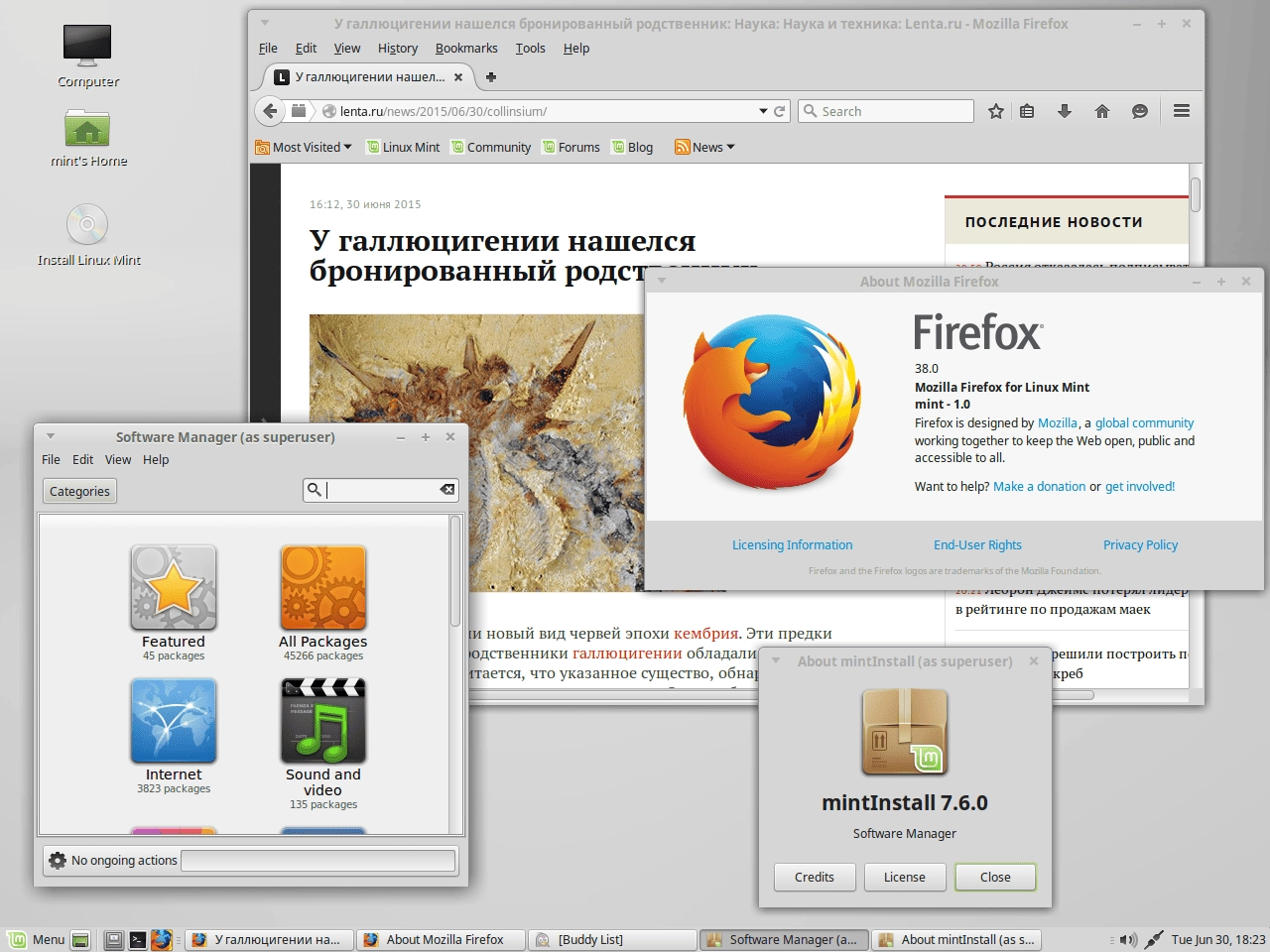Click get involved! link
Screen dimensions: 1270x952
(x=1139, y=486)
